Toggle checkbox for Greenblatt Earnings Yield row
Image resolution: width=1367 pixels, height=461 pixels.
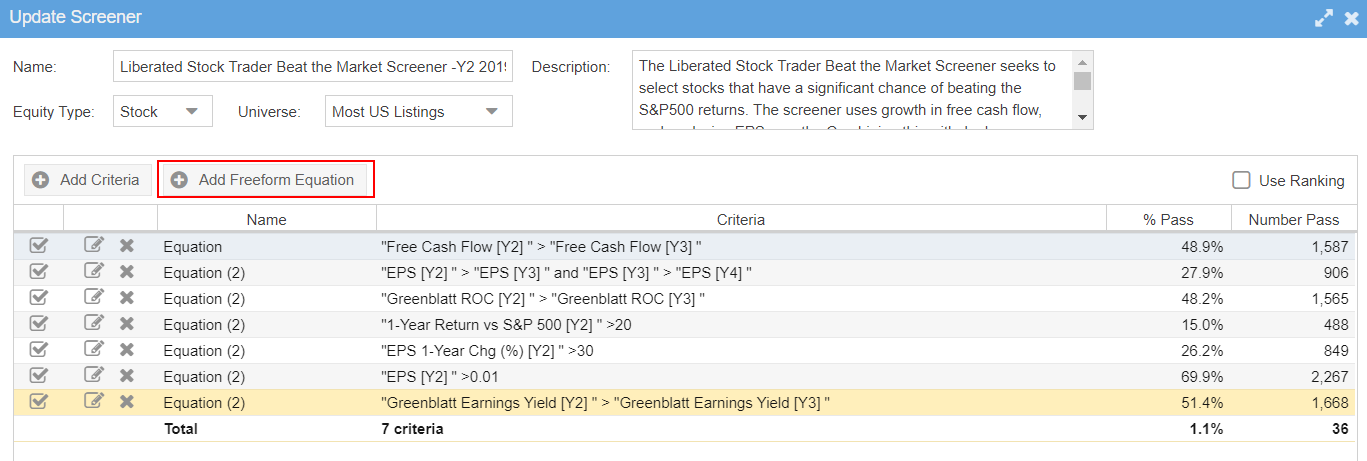pyautogui.click(x=39, y=402)
